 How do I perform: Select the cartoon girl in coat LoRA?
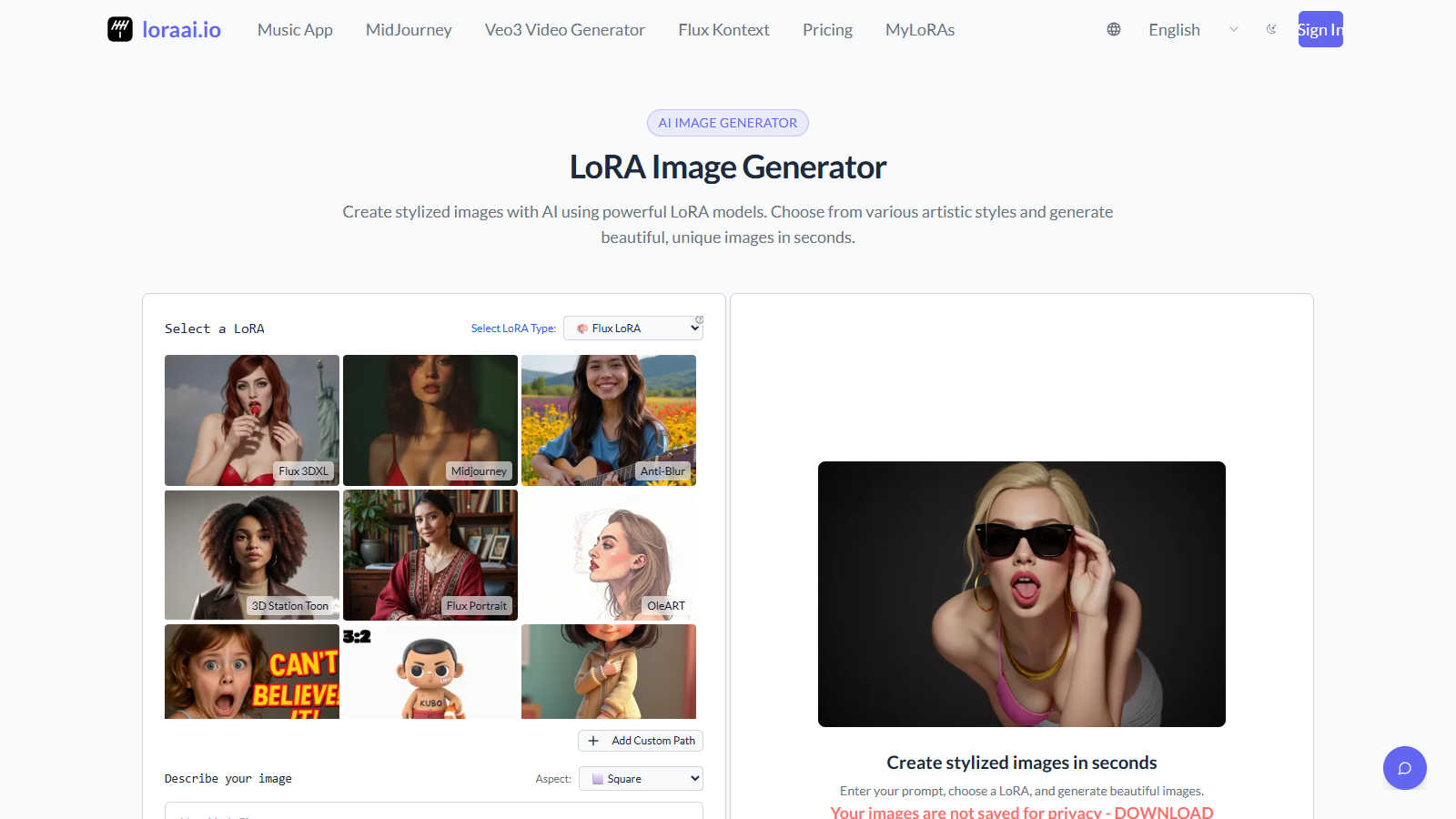609,672
